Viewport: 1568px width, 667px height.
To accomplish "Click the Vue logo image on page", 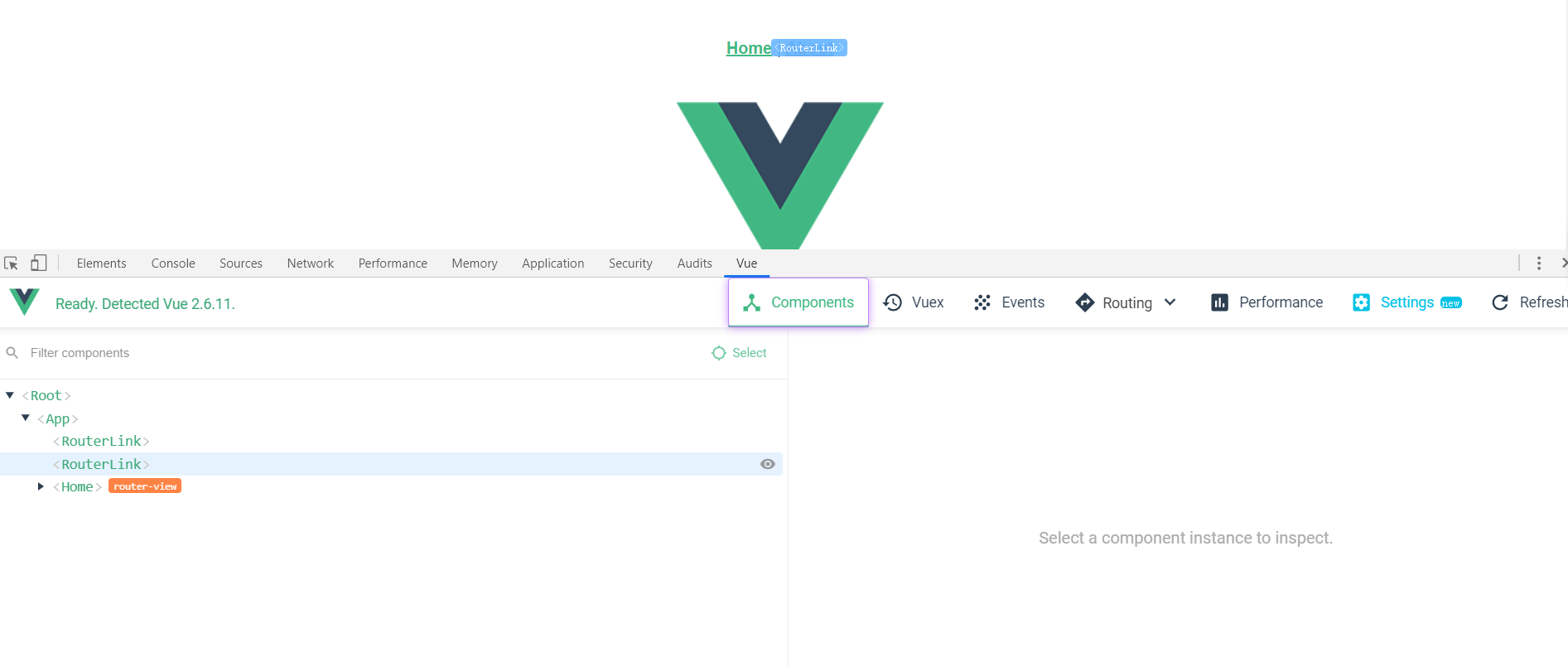I will pyautogui.click(x=780, y=176).
